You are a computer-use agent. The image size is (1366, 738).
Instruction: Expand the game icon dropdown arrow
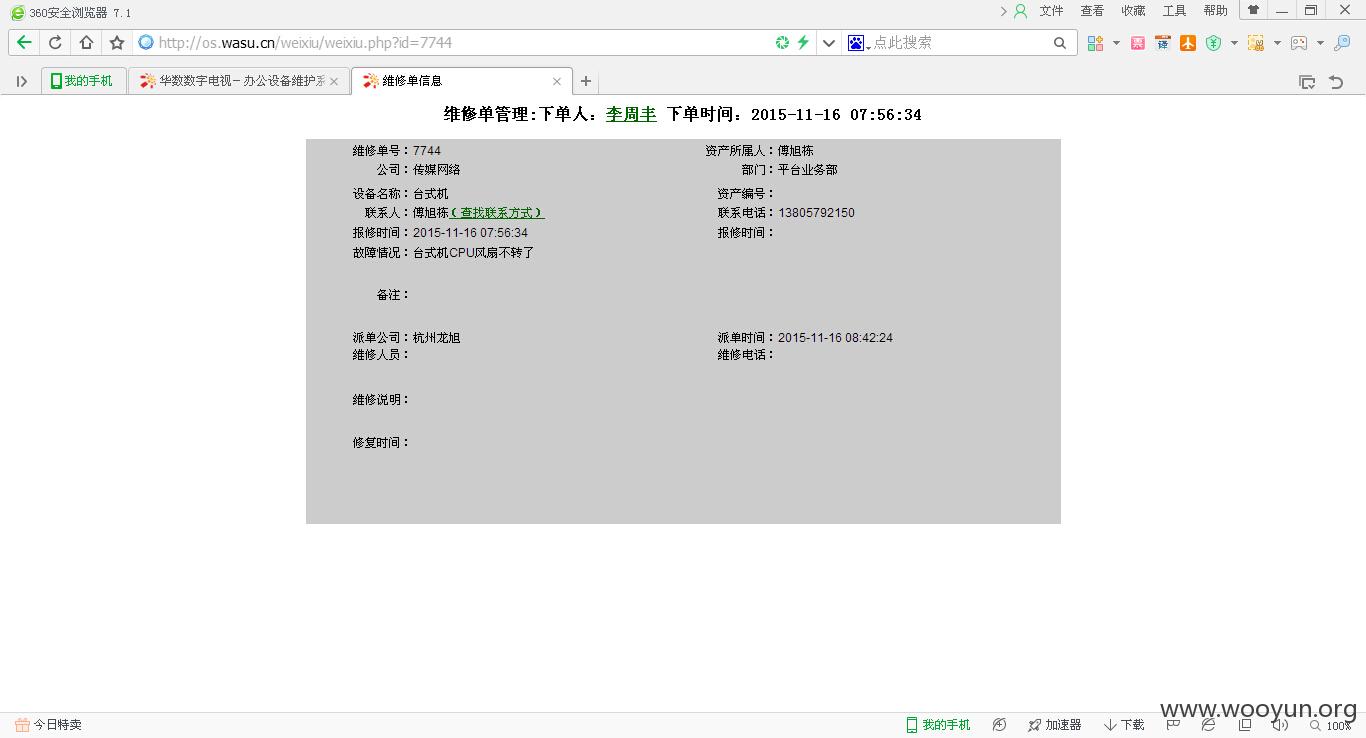[x=1320, y=43]
